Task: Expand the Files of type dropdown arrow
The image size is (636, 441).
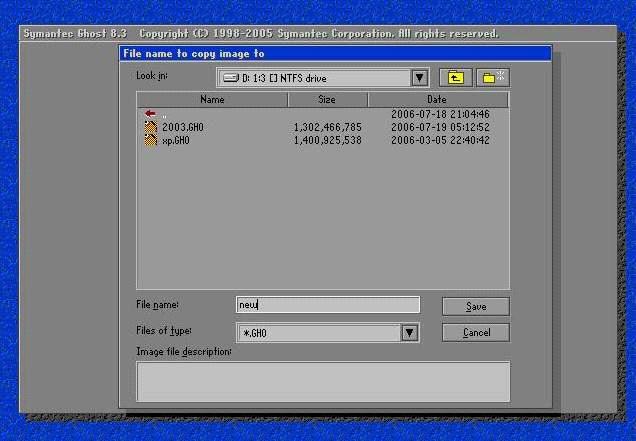Action: (x=409, y=333)
